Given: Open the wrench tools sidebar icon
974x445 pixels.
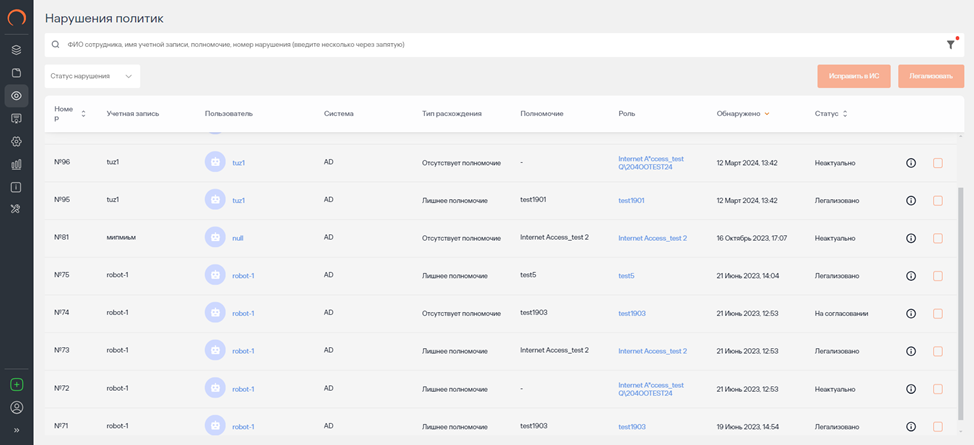Looking at the screenshot, I should click(17, 209).
